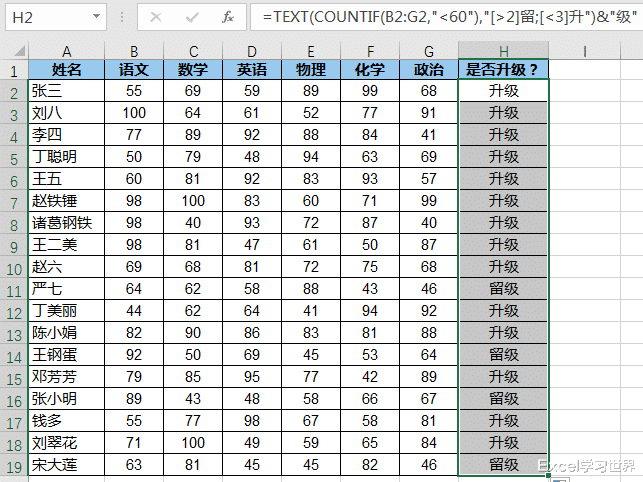Image resolution: width=643 pixels, height=482 pixels.
Task: Select the name cell 赵六
Action: pyautogui.click(x=66, y=267)
